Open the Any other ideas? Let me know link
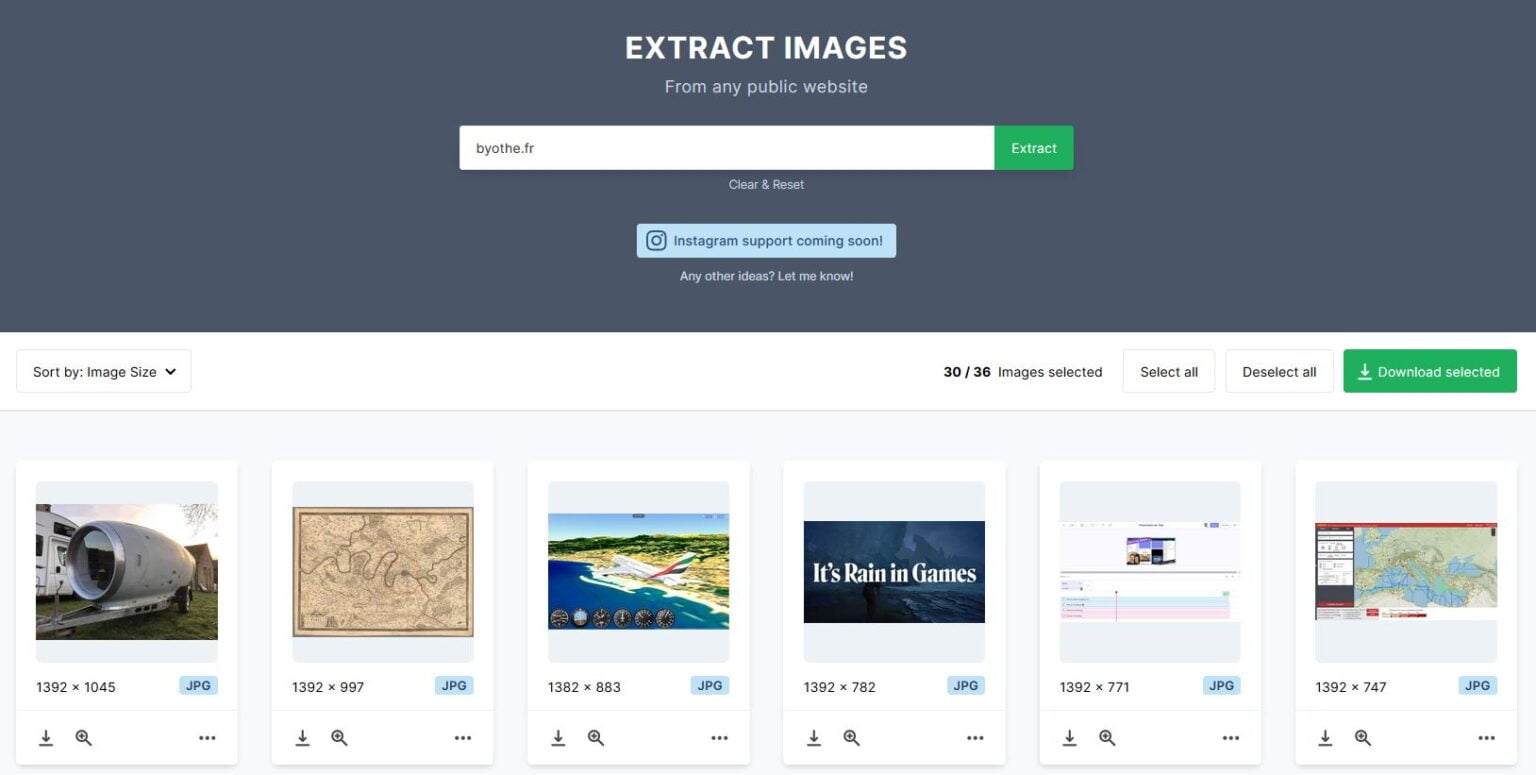The image size is (1536, 775). pyautogui.click(x=766, y=275)
